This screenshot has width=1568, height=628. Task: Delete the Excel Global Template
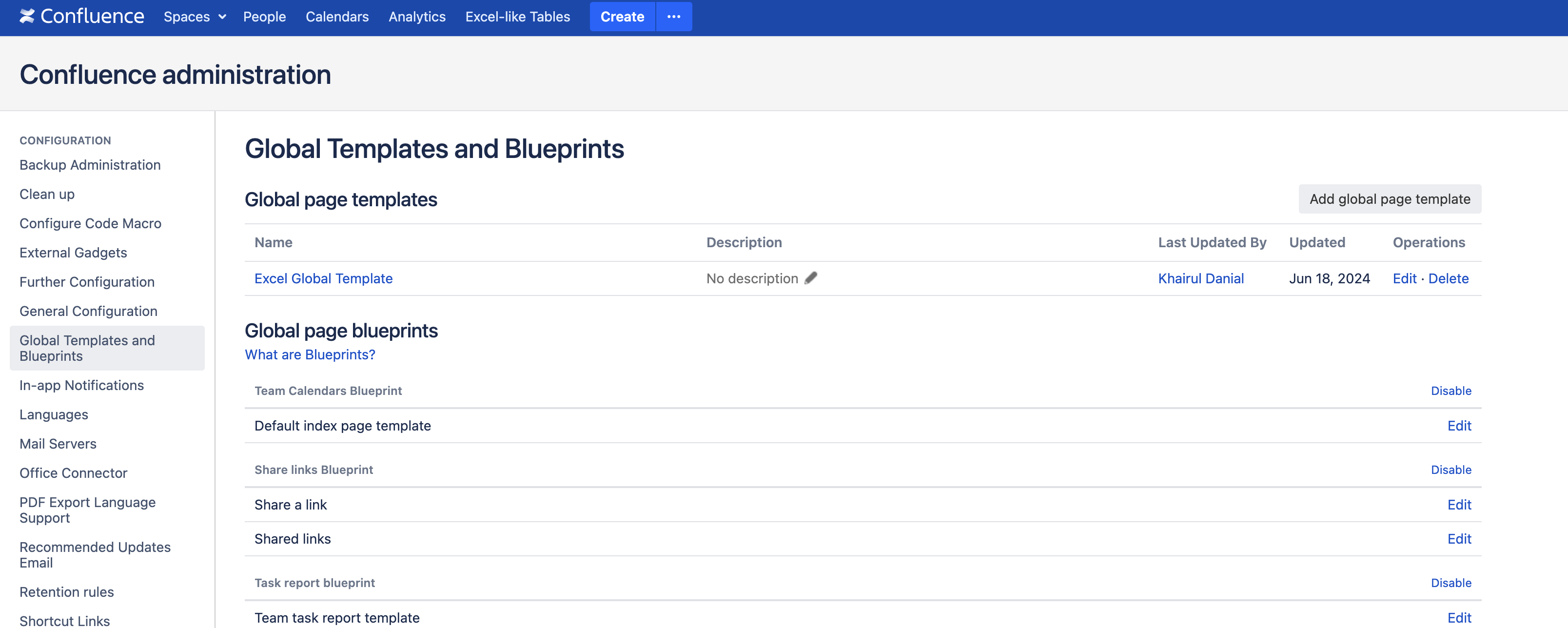point(1449,278)
